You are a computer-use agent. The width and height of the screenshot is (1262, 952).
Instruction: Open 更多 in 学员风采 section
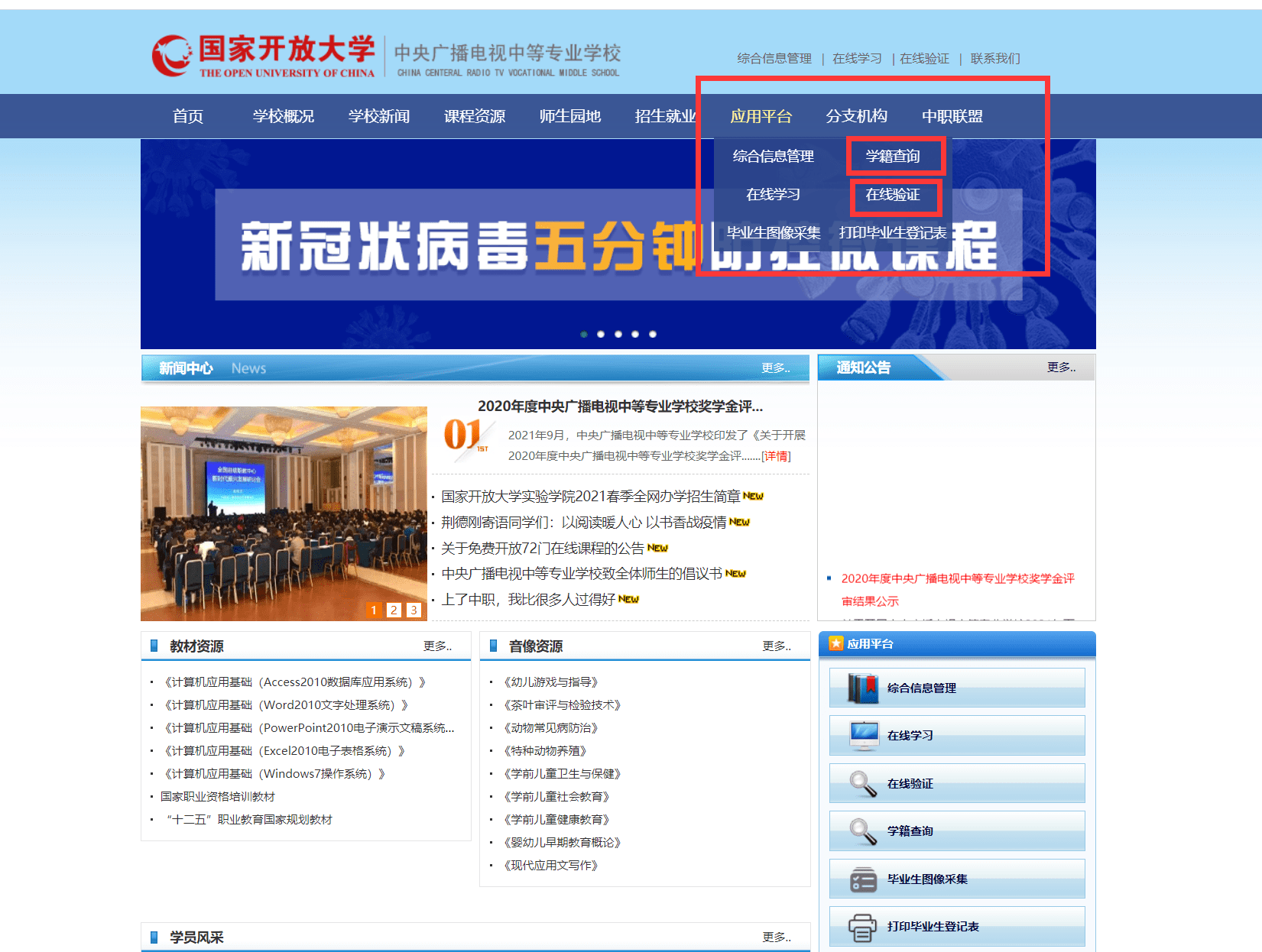[x=776, y=937]
